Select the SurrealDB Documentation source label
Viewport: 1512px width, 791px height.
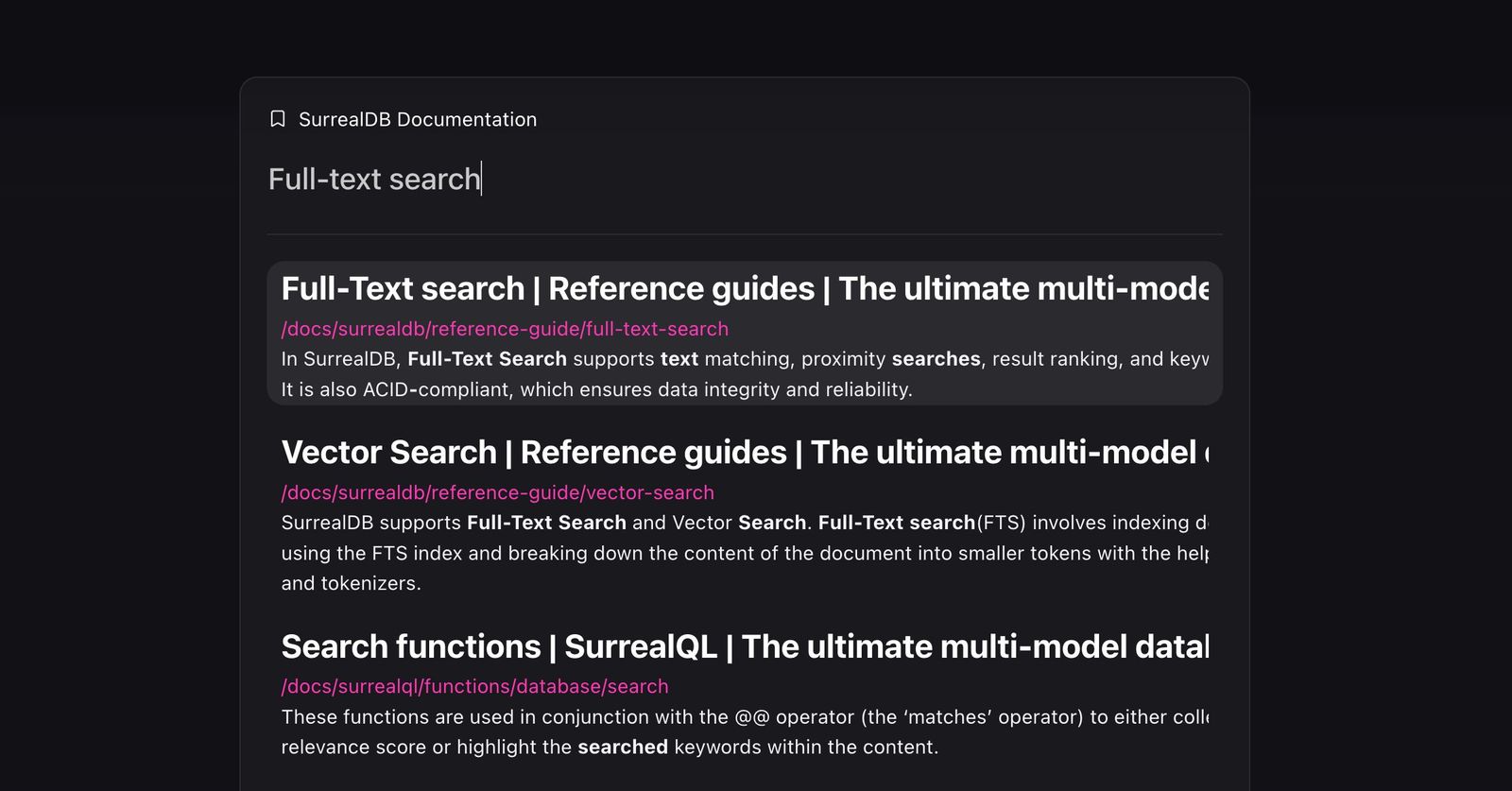tap(418, 119)
